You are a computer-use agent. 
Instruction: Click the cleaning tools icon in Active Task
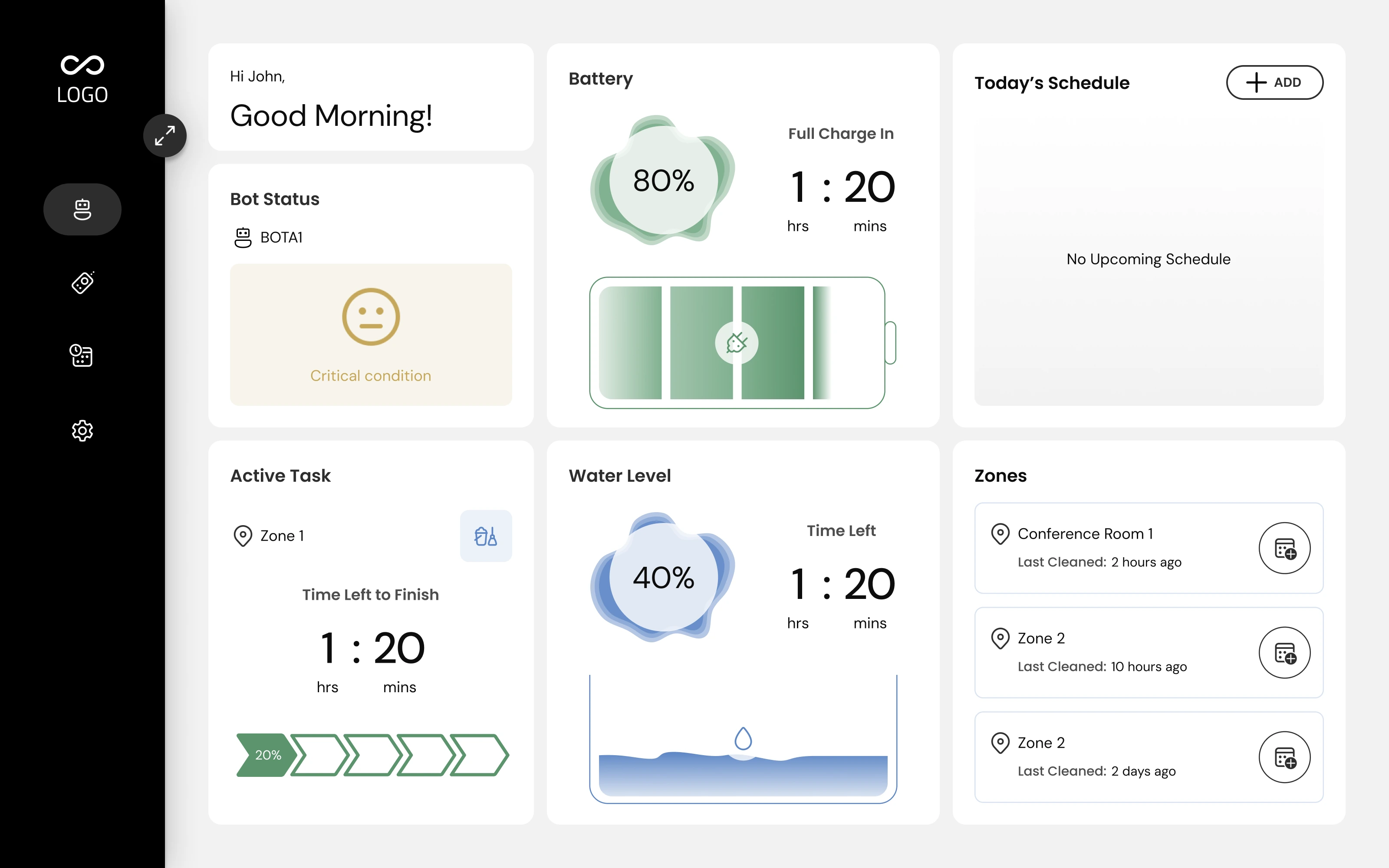pyautogui.click(x=486, y=536)
